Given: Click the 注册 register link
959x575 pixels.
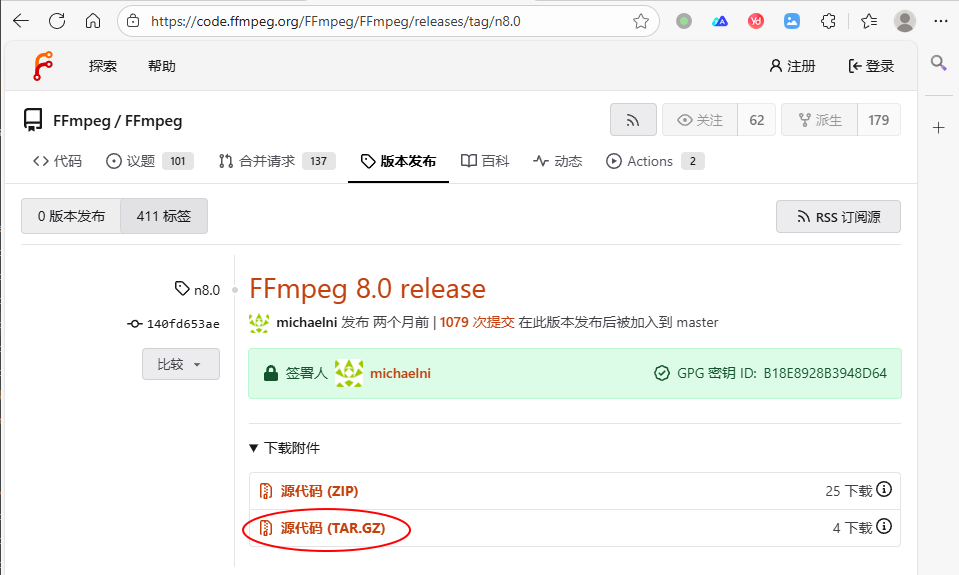Looking at the screenshot, I should click(x=792, y=66).
